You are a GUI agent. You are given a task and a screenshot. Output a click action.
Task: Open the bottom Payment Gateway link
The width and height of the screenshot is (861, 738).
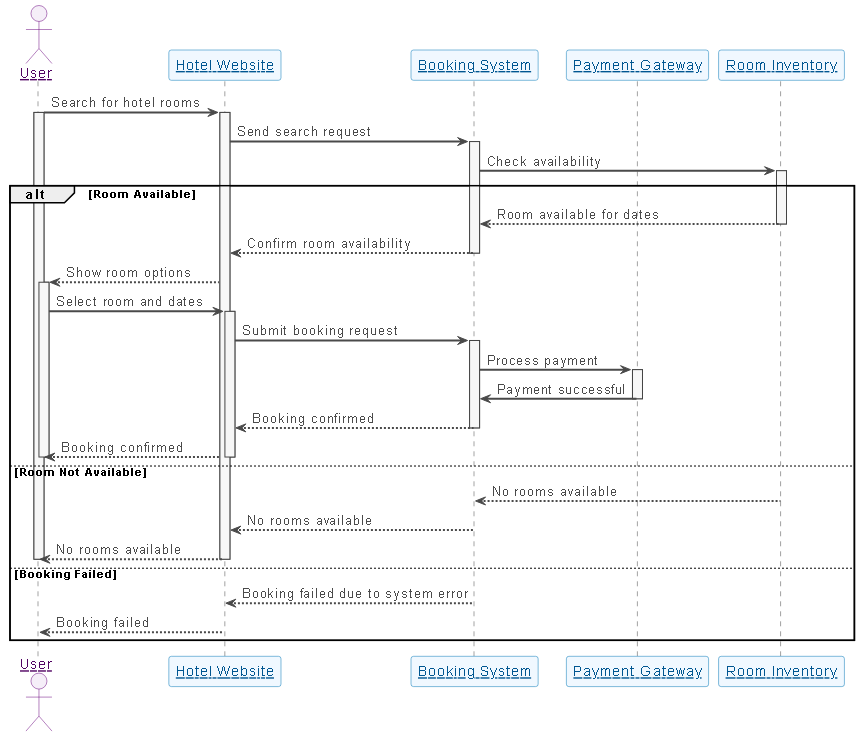tap(637, 672)
